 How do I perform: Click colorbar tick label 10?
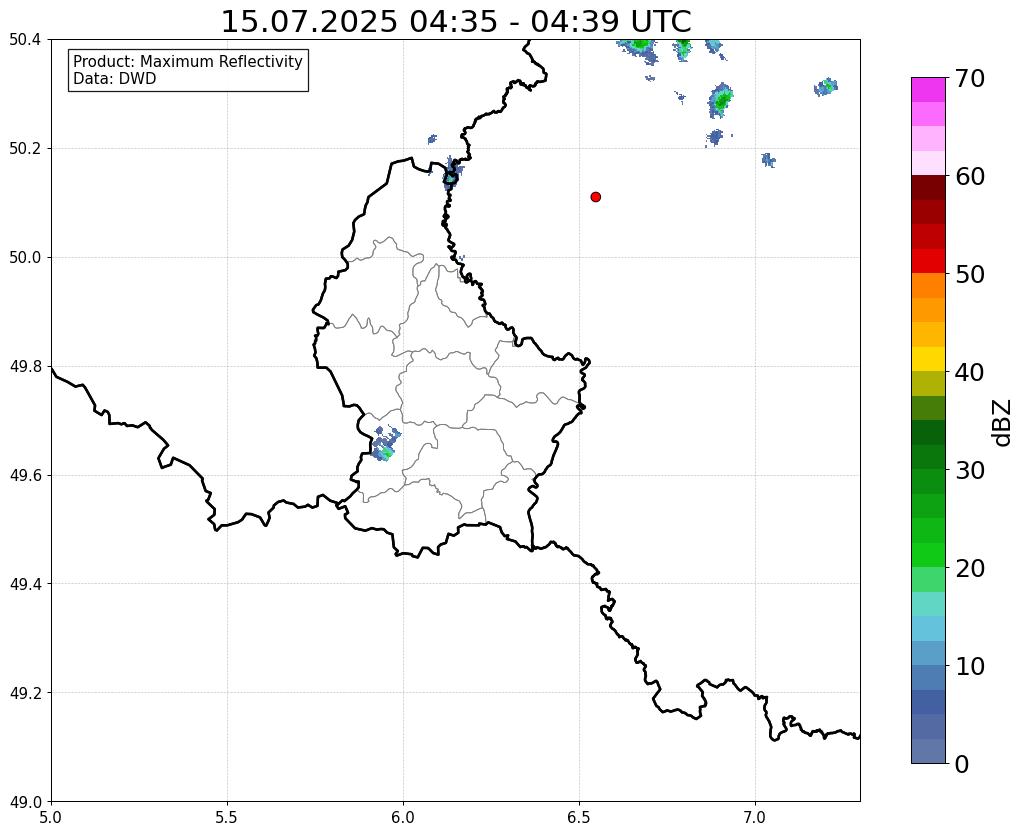pyautogui.click(x=970, y=666)
